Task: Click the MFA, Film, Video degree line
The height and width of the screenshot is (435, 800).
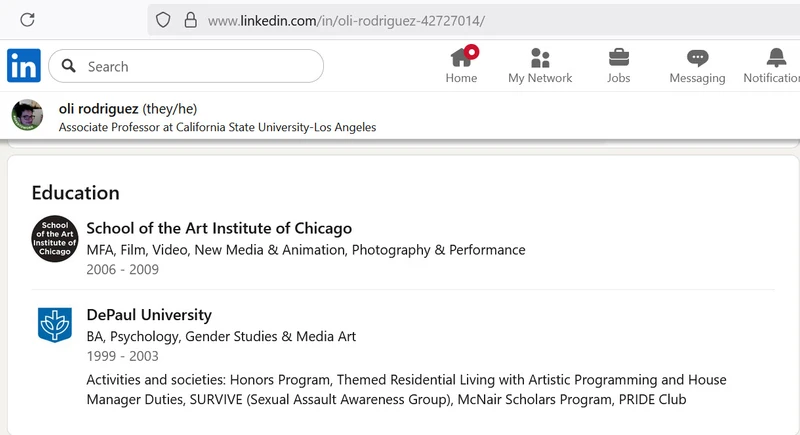Action: [306, 250]
